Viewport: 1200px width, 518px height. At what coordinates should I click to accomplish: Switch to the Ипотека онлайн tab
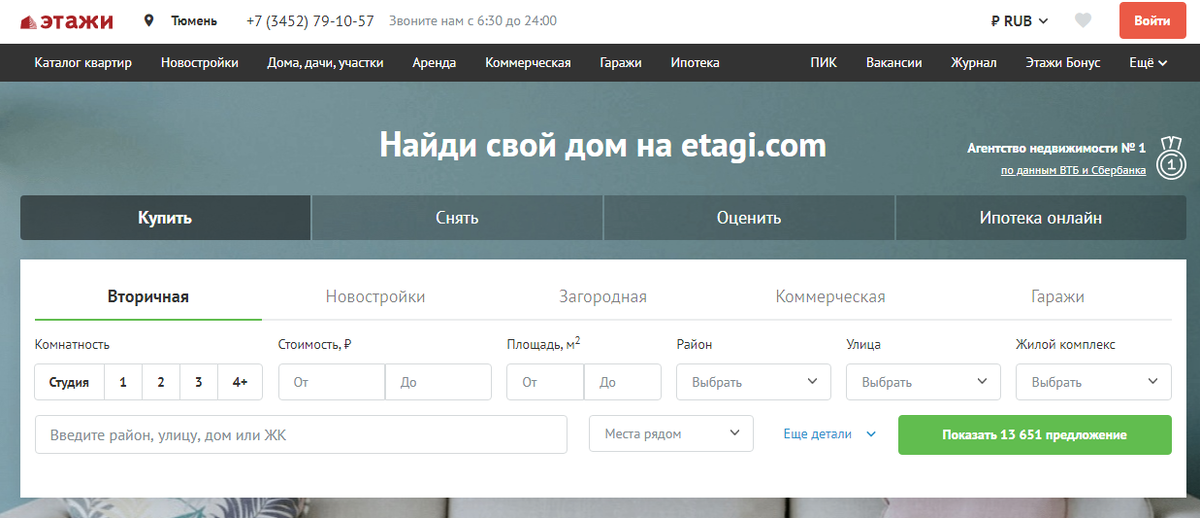pos(1041,218)
